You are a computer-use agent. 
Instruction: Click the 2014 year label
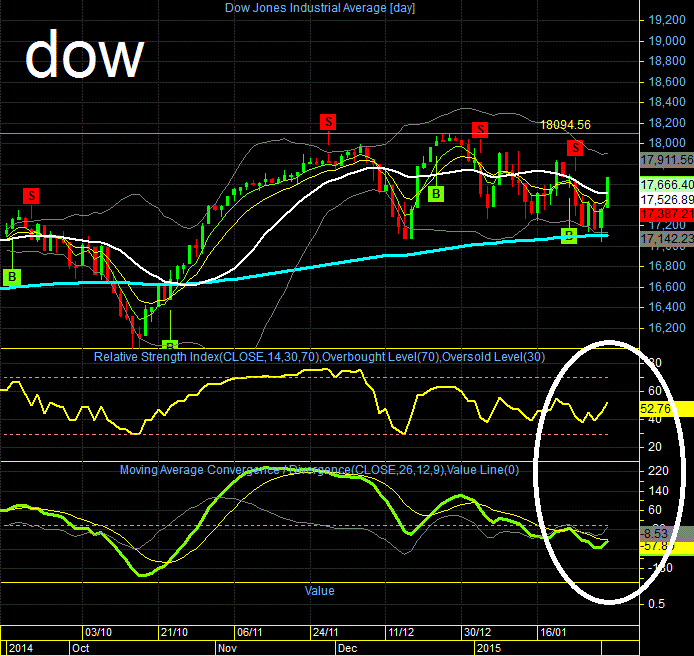21,648
